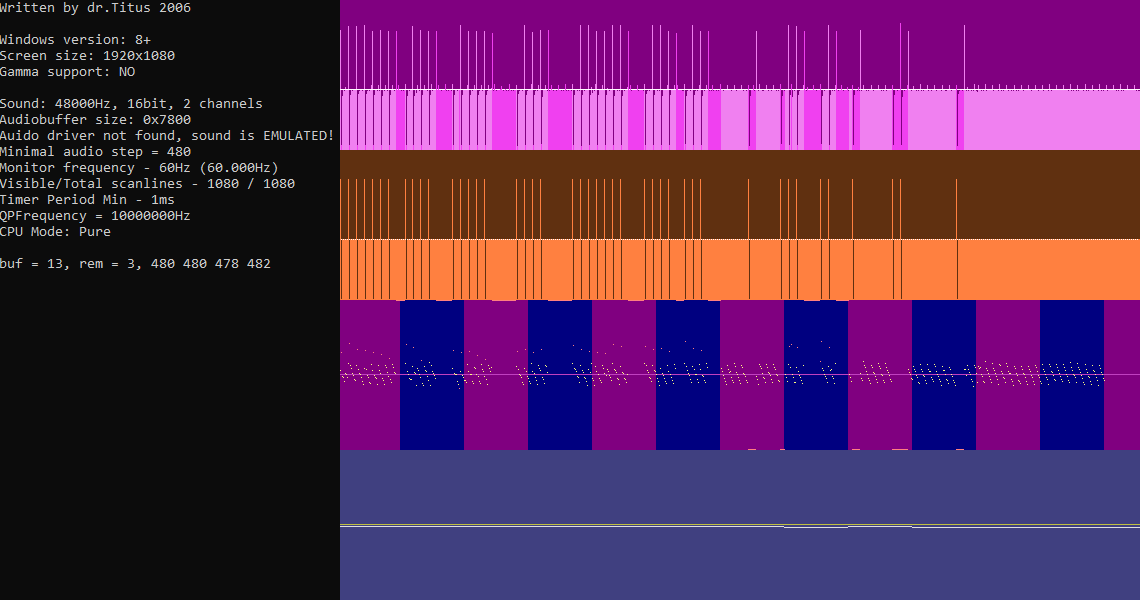The image size is (1140, 600).
Task: Click the 'Timer Period Min - 1ms' line
Action: [x=87, y=200]
